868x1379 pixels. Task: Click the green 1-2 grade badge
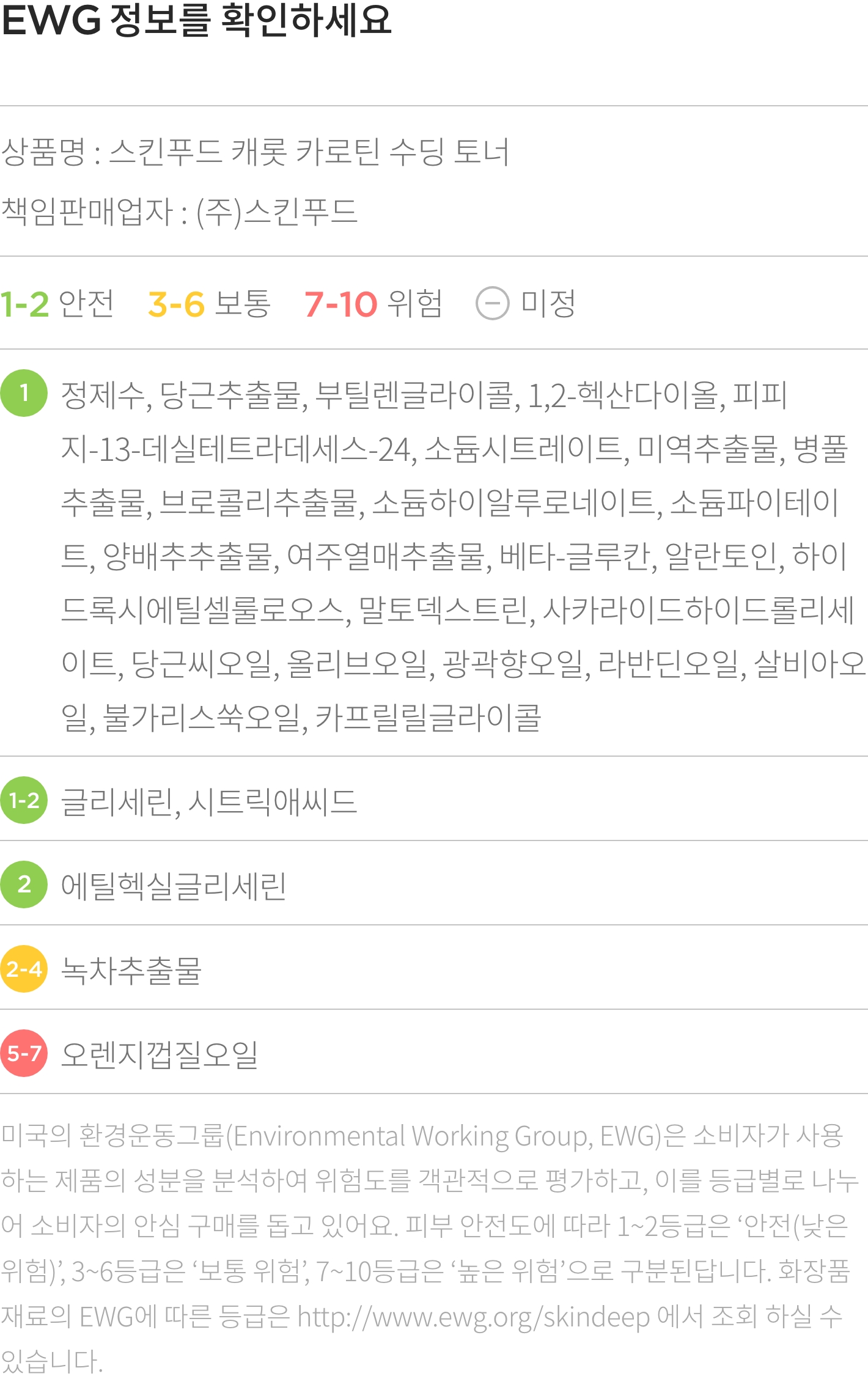click(24, 800)
